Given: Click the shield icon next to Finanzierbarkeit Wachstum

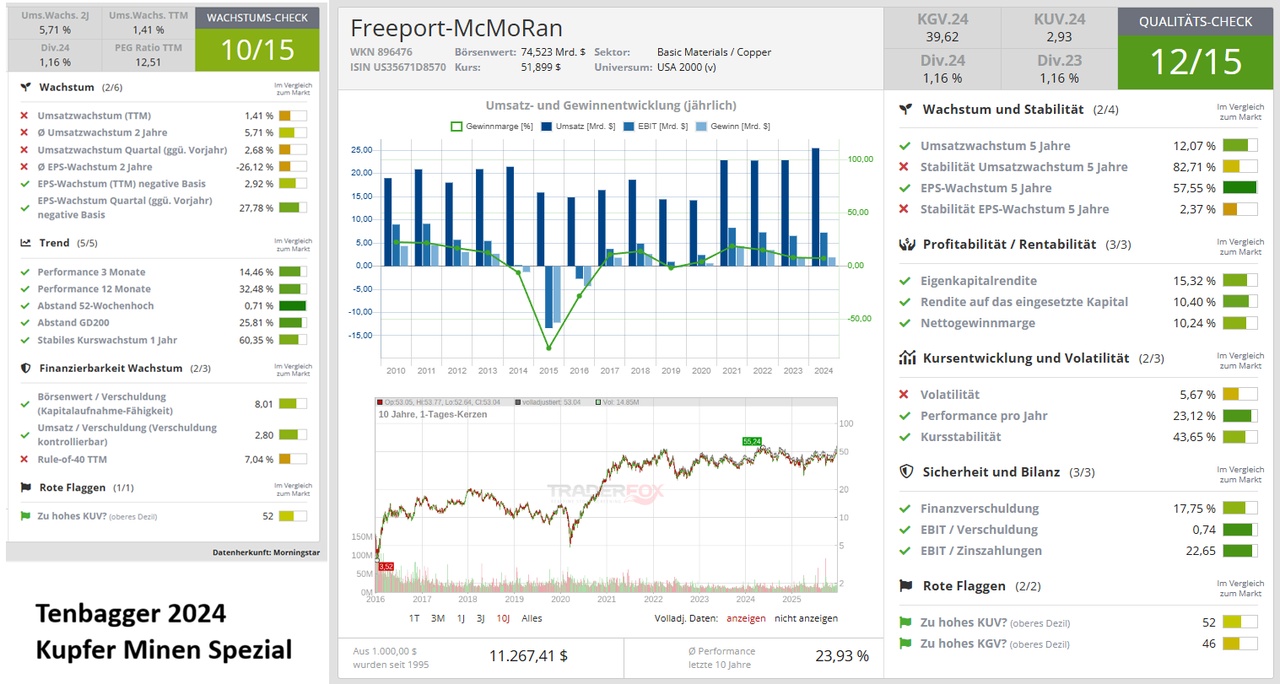Looking at the screenshot, I should point(25,368).
